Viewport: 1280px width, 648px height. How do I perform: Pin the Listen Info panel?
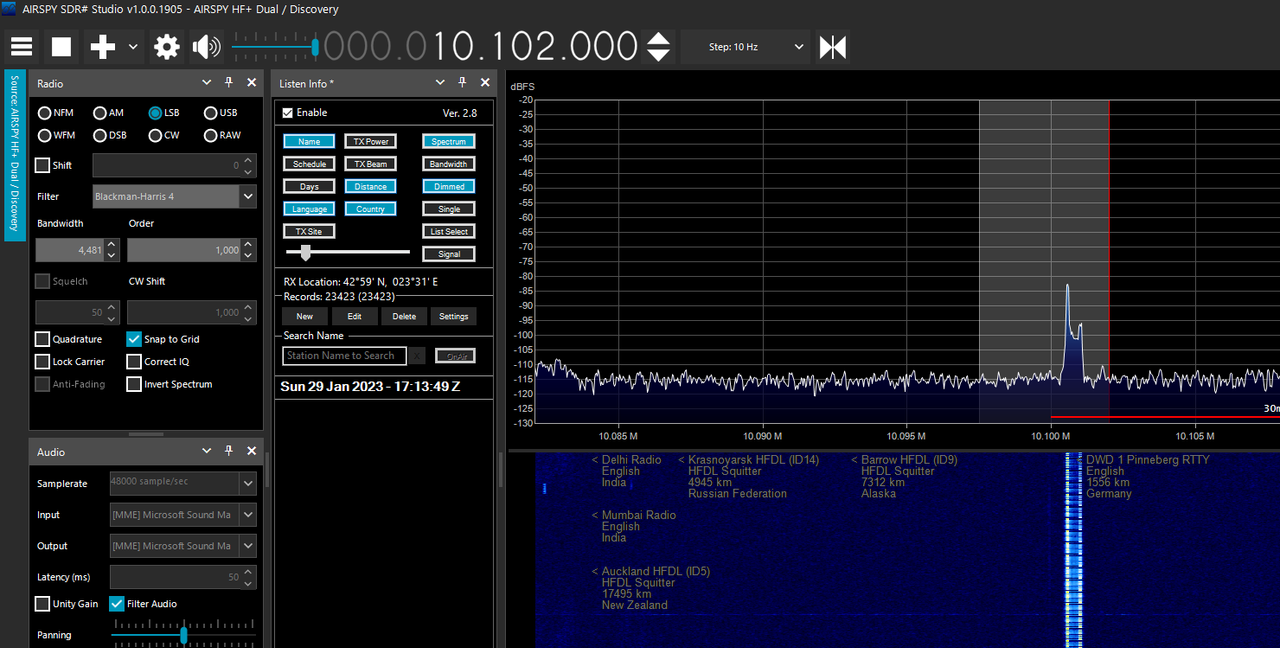click(x=462, y=83)
